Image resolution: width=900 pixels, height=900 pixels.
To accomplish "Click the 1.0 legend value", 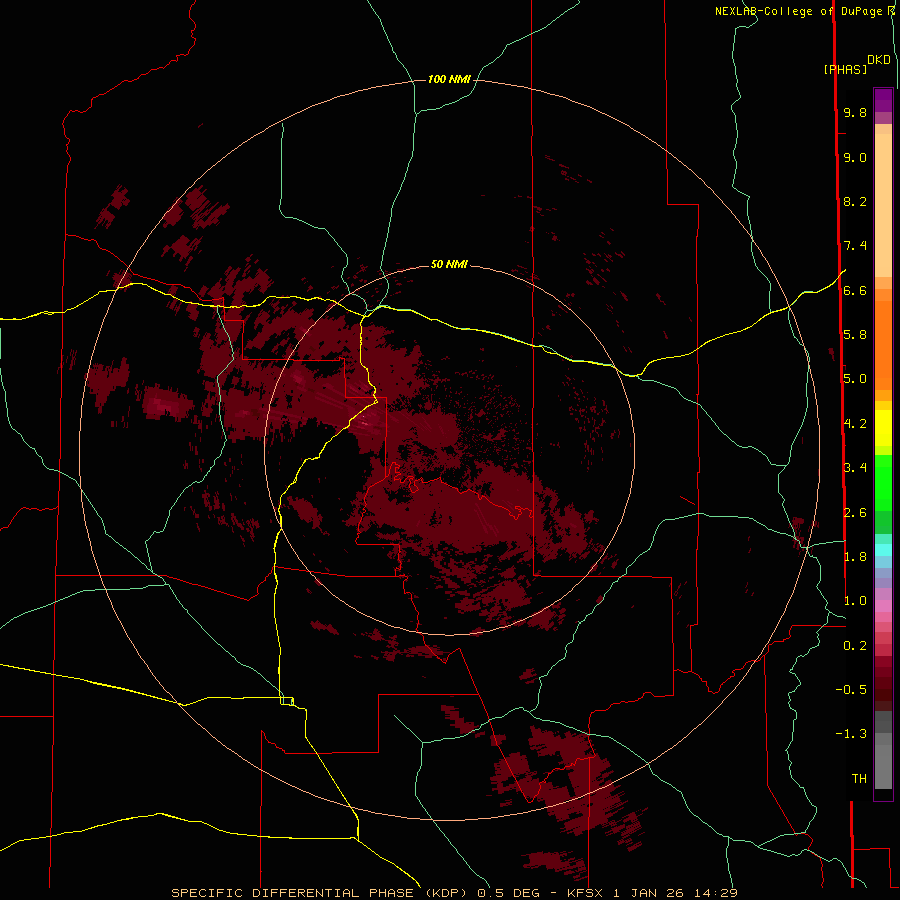I will coord(855,600).
